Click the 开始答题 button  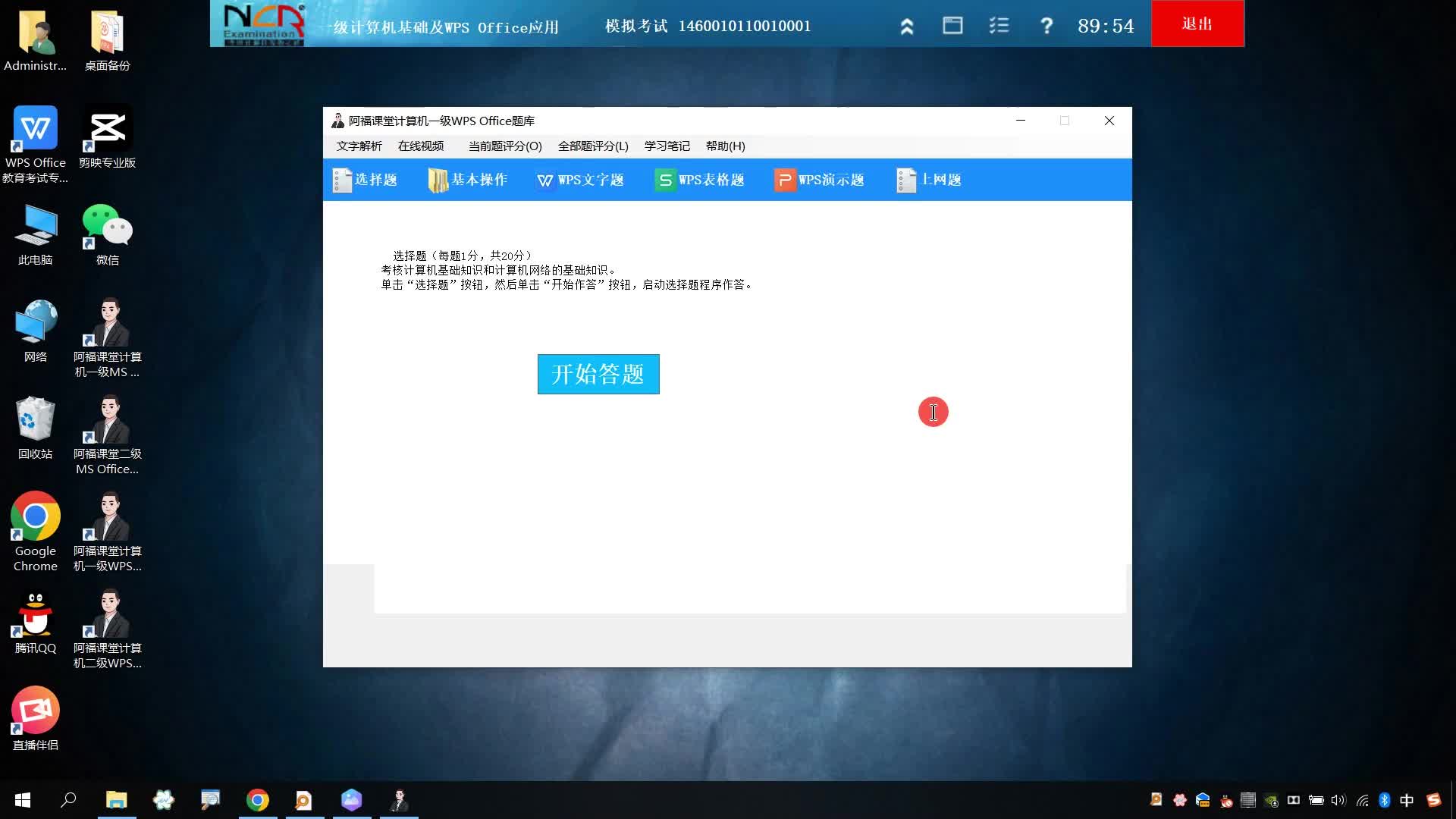[x=598, y=374]
